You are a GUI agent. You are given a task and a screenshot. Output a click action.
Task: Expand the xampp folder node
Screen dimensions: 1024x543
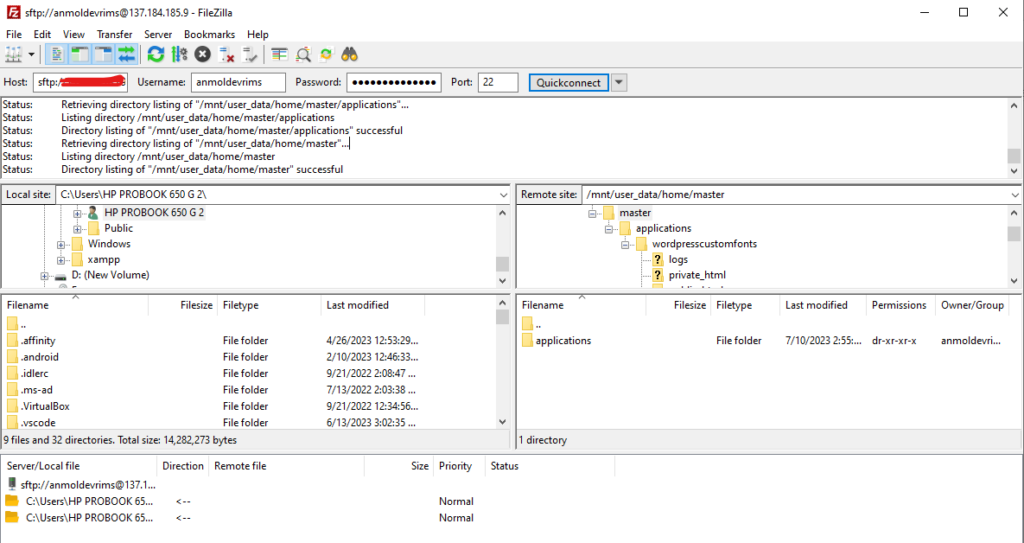61,260
